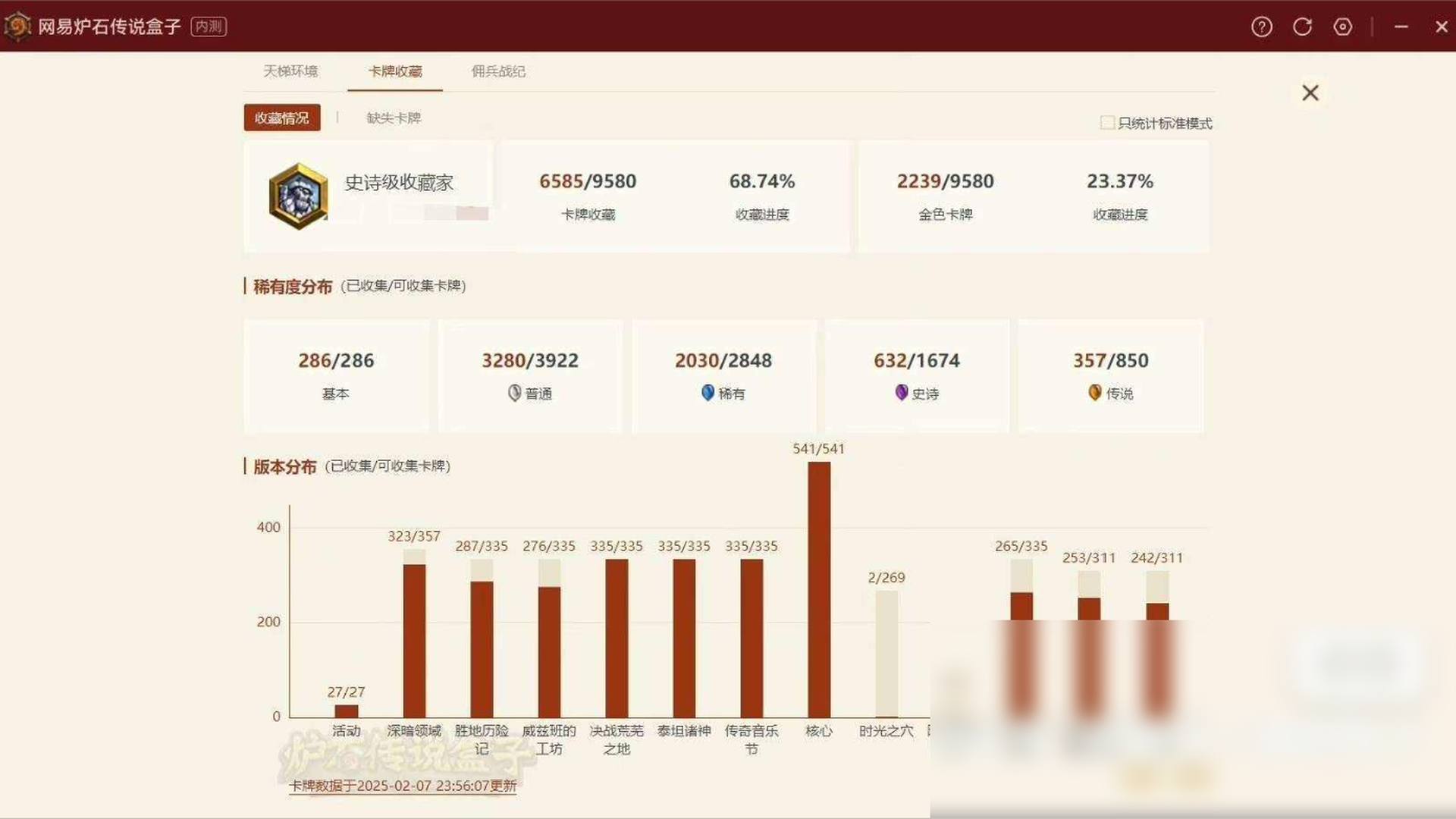Close the collection panel with X

1310,93
